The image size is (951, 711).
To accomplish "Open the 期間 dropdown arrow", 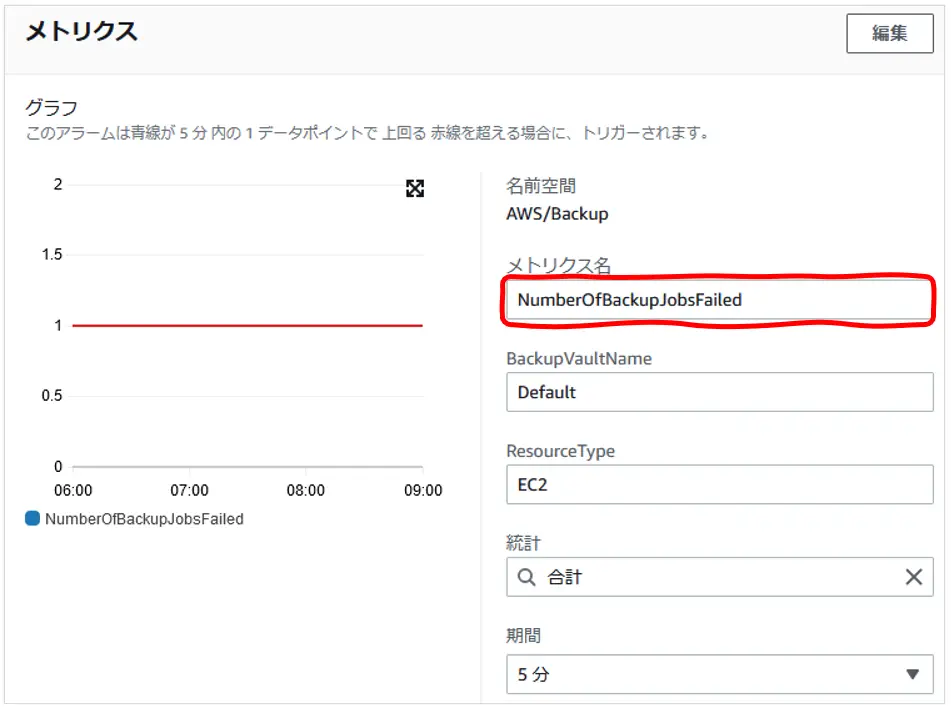I will click(912, 674).
